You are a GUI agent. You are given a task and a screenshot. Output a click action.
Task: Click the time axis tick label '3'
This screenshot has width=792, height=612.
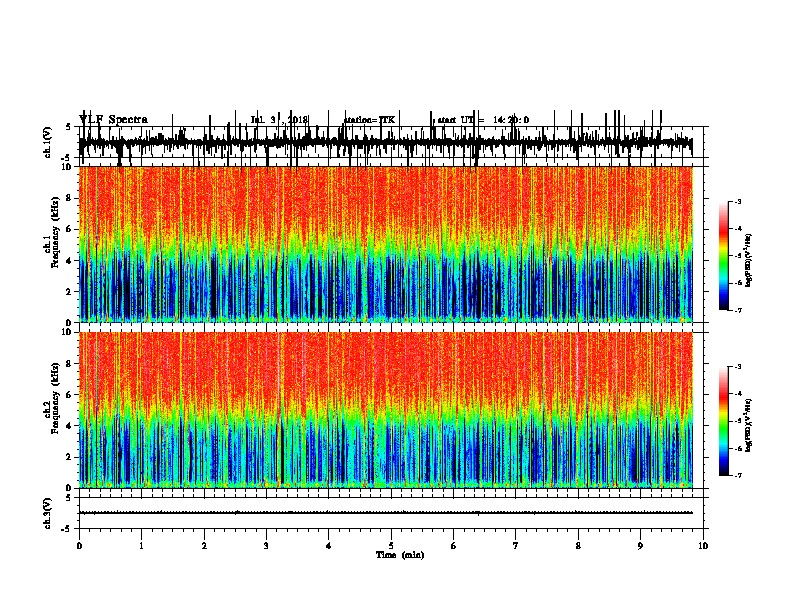(x=266, y=546)
